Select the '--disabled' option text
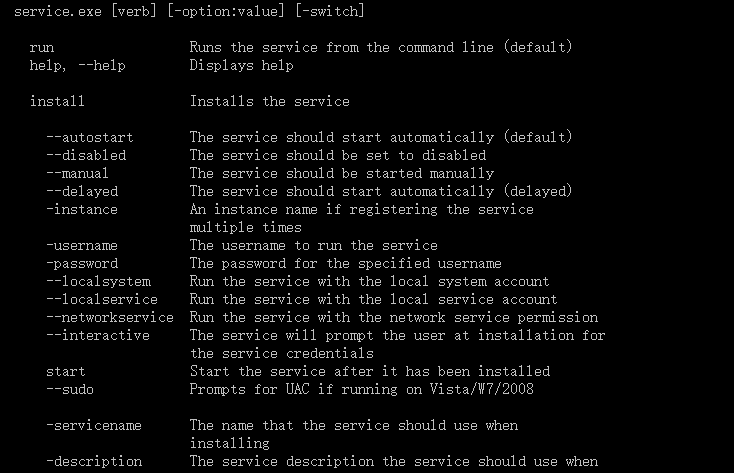This screenshot has height=473, width=734. (x=86, y=155)
